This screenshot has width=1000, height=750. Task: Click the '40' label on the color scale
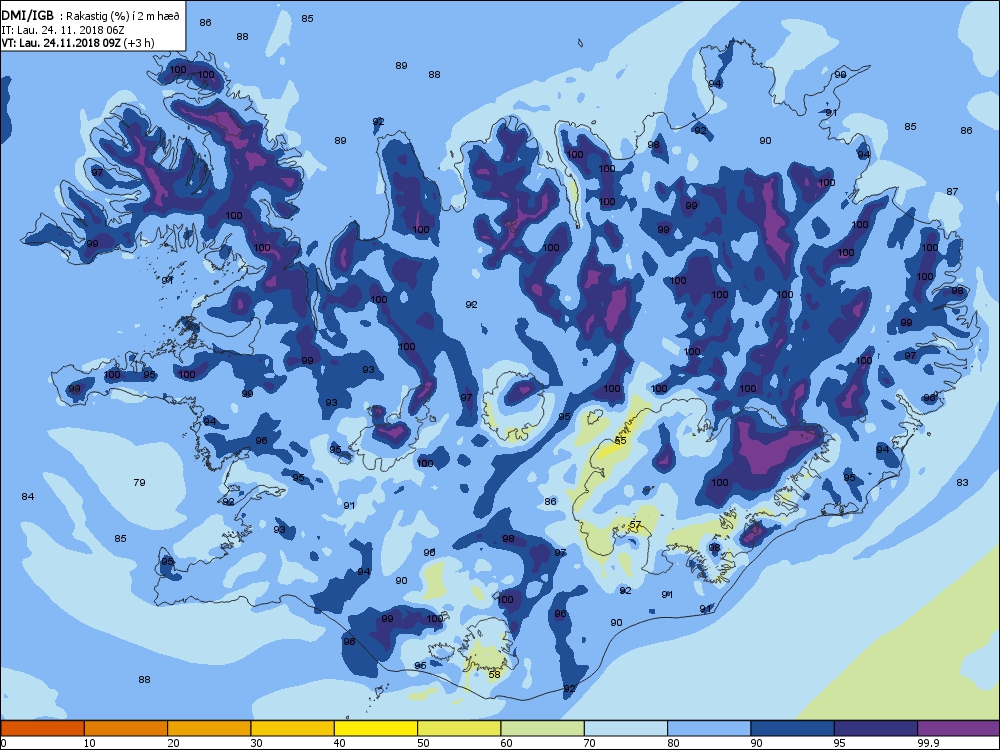[339, 743]
